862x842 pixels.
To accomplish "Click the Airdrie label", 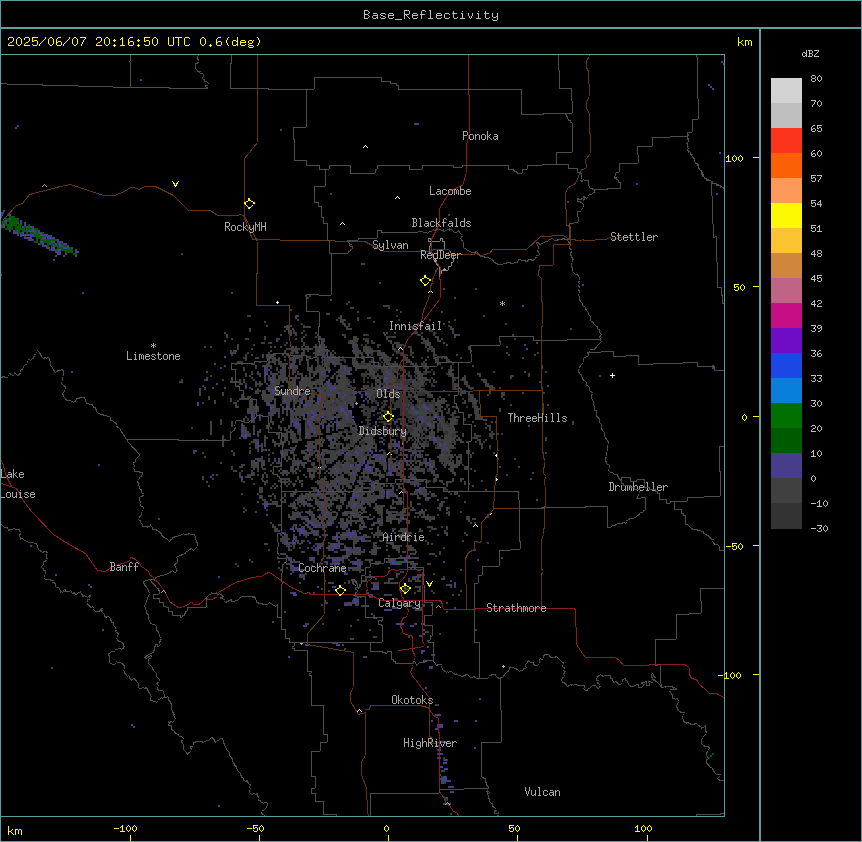I will coord(404,537).
